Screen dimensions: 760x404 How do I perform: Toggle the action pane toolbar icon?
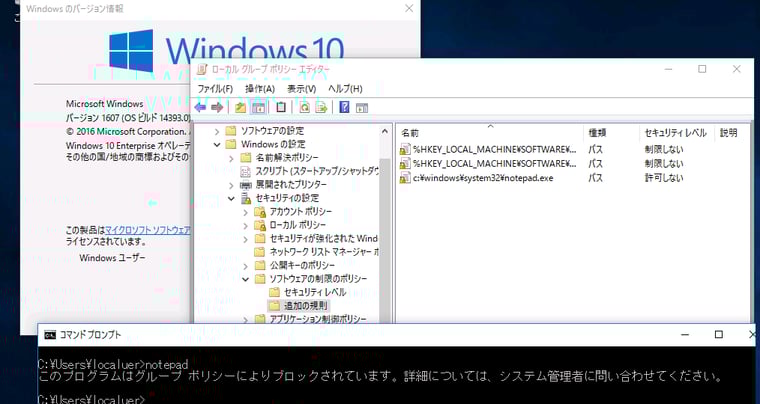point(362,108)
